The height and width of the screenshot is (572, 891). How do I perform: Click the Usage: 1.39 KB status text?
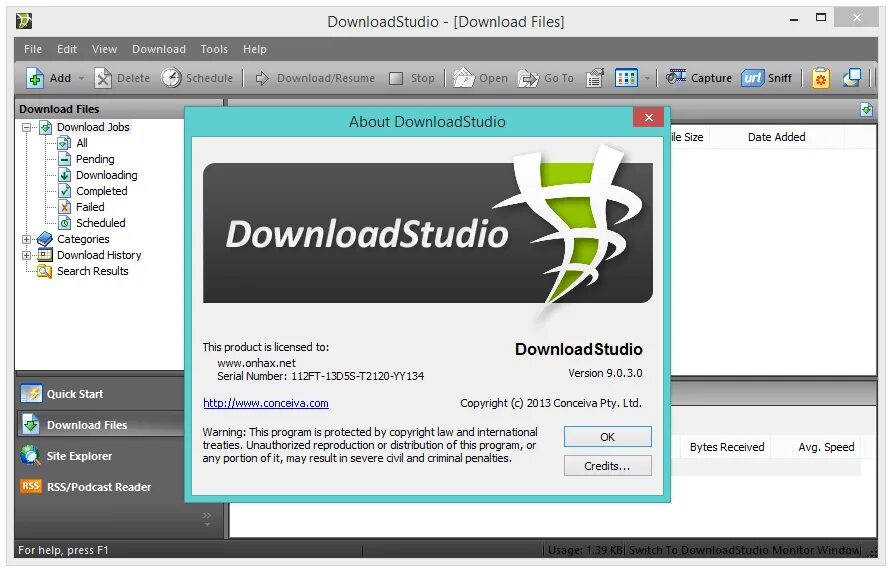585,550
